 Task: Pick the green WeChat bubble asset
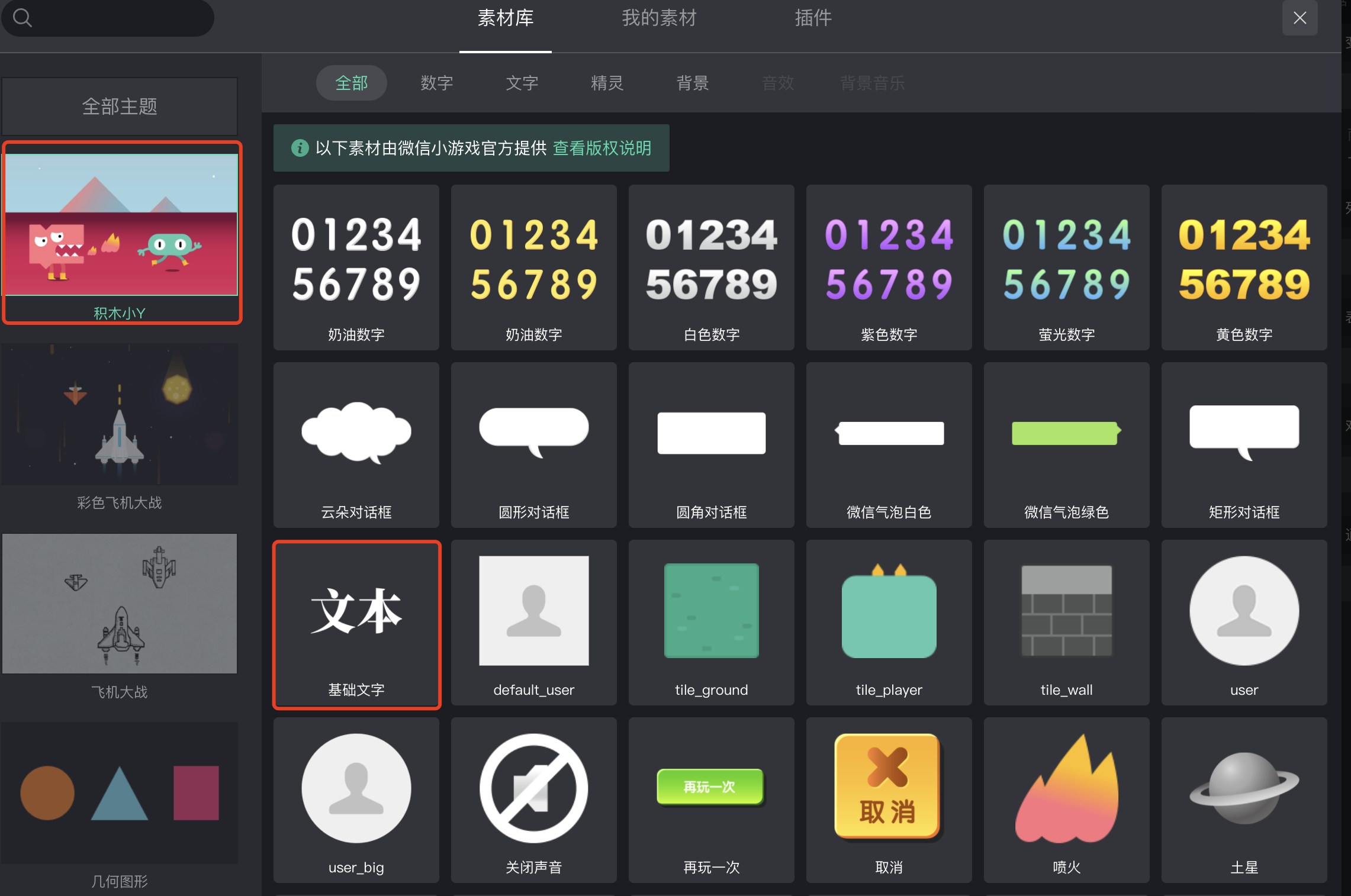pyautogui.click(x=1066, y=444)
